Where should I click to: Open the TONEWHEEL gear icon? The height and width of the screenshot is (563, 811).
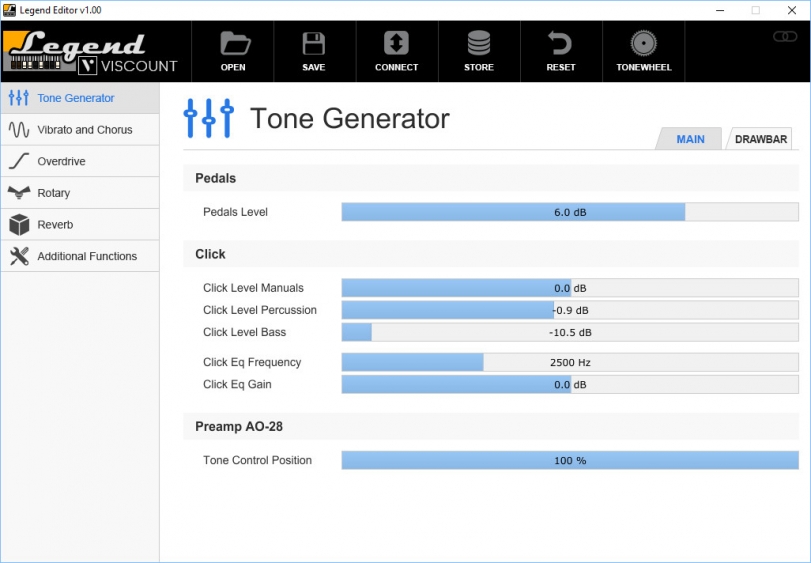(643, 43)
